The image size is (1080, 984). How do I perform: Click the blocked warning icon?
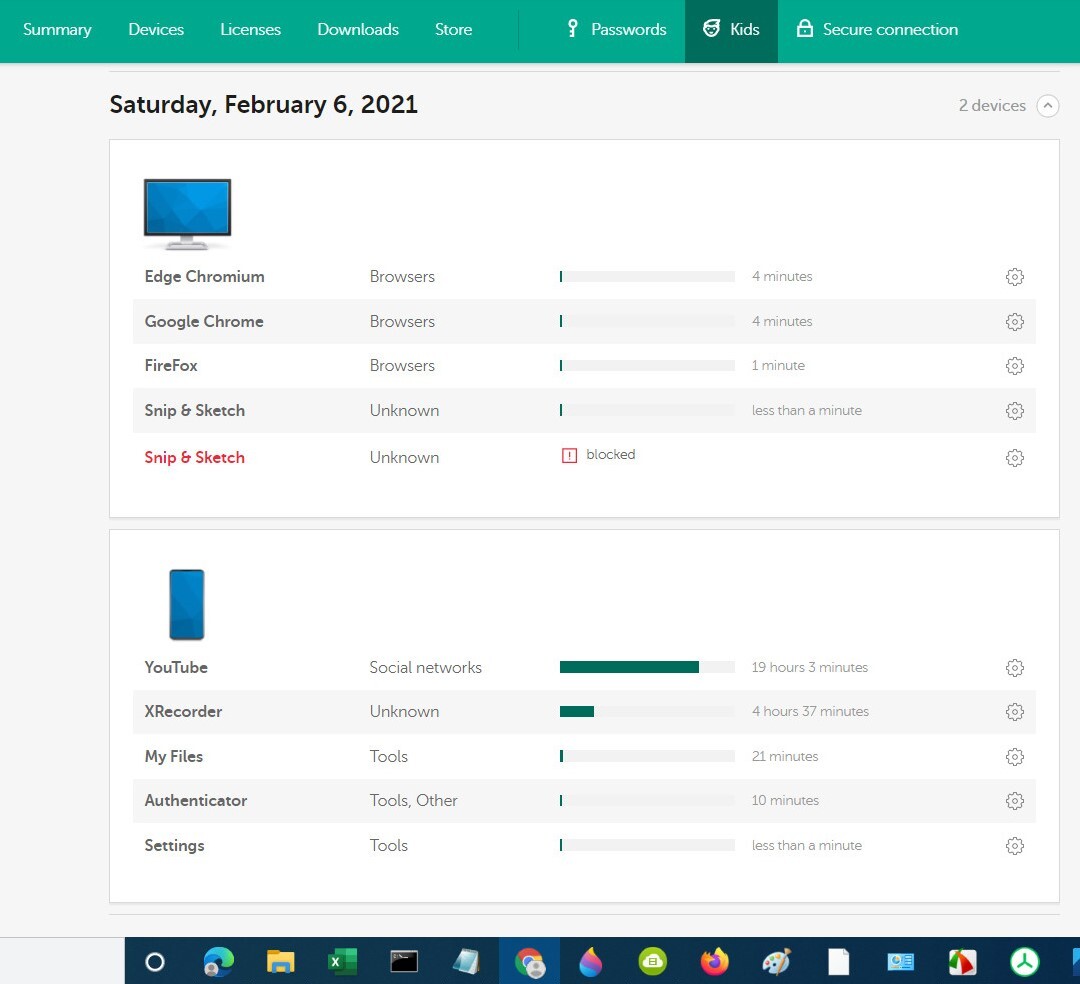click(x=569, y=455)
